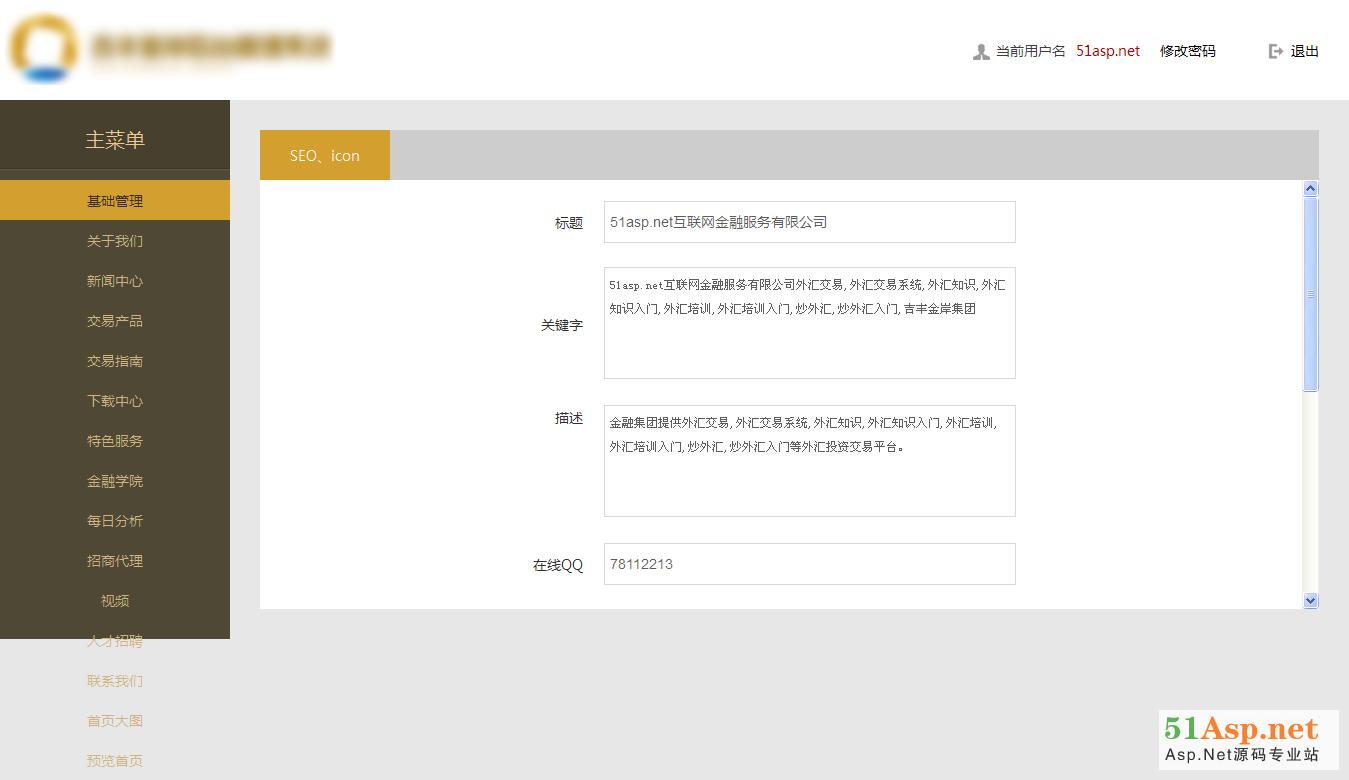Open 交易产品 from the sidebar
Viewport: 1349px width, 780px height.
pyautogui.click(x=115, y=321)
